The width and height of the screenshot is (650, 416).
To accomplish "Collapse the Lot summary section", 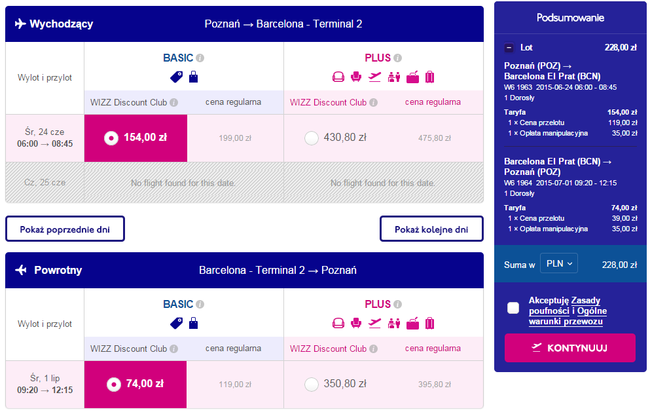I will (510, 46).
